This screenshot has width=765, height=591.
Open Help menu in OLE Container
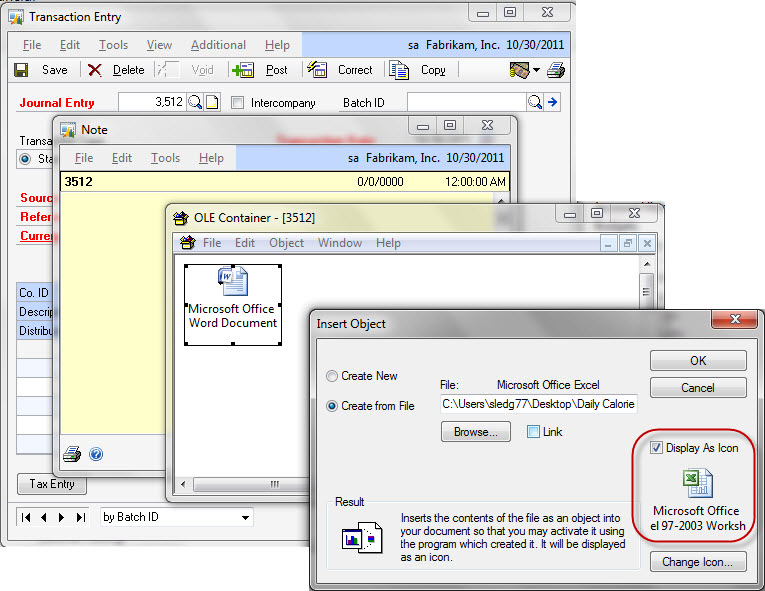(x=388, y=243)
